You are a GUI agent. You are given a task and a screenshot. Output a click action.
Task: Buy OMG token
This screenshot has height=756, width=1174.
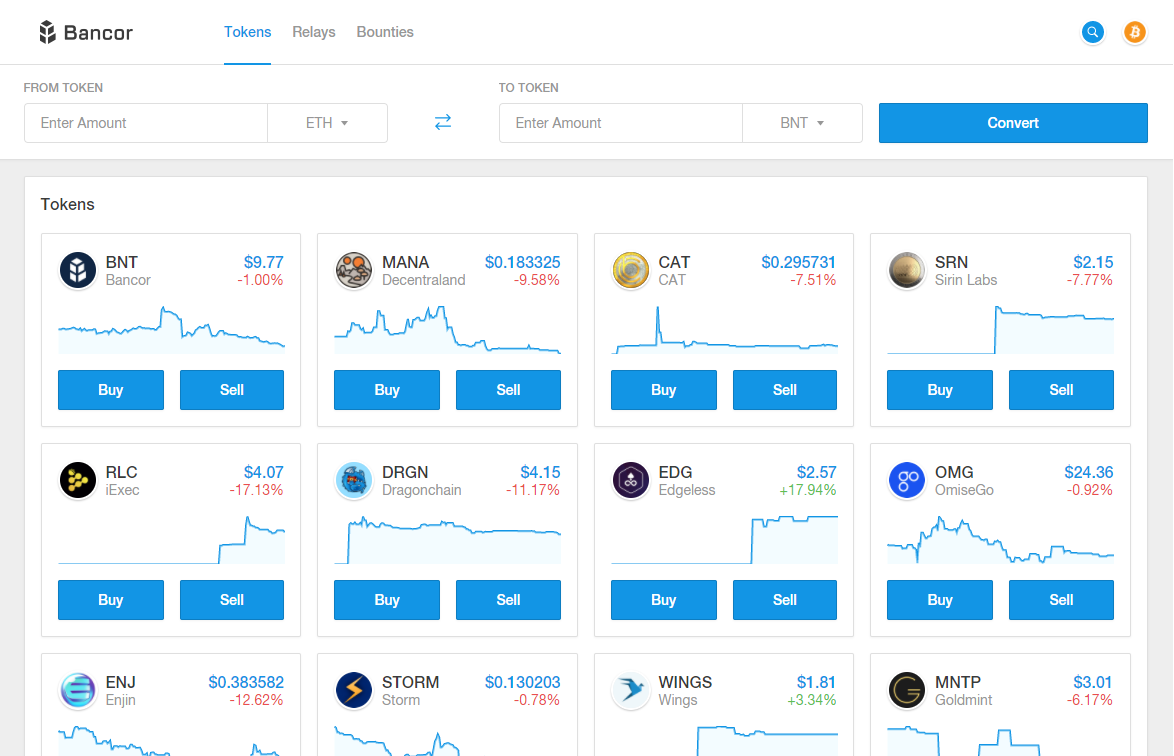(x=940, y=600)
